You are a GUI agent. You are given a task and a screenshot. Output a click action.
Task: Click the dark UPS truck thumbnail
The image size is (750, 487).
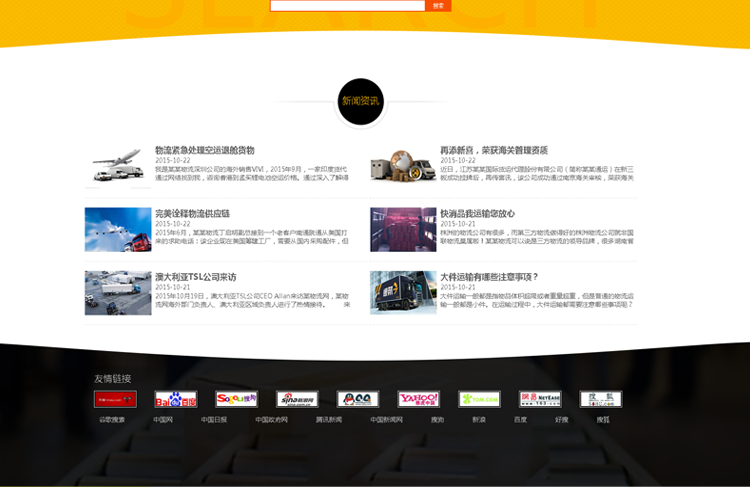pyautogui.click(x=403, y=293)
